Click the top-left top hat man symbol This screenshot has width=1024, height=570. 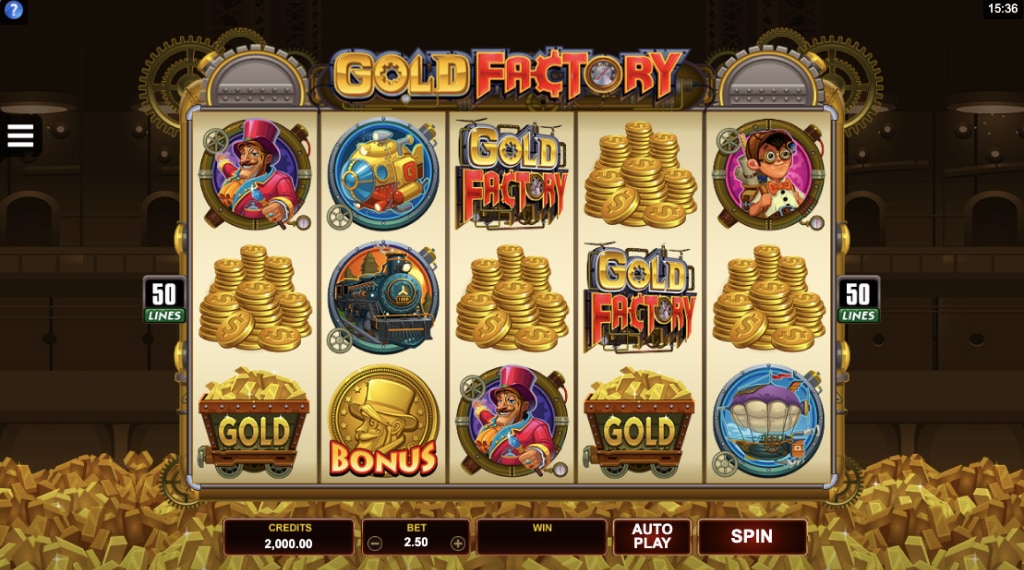click(255, 174)
